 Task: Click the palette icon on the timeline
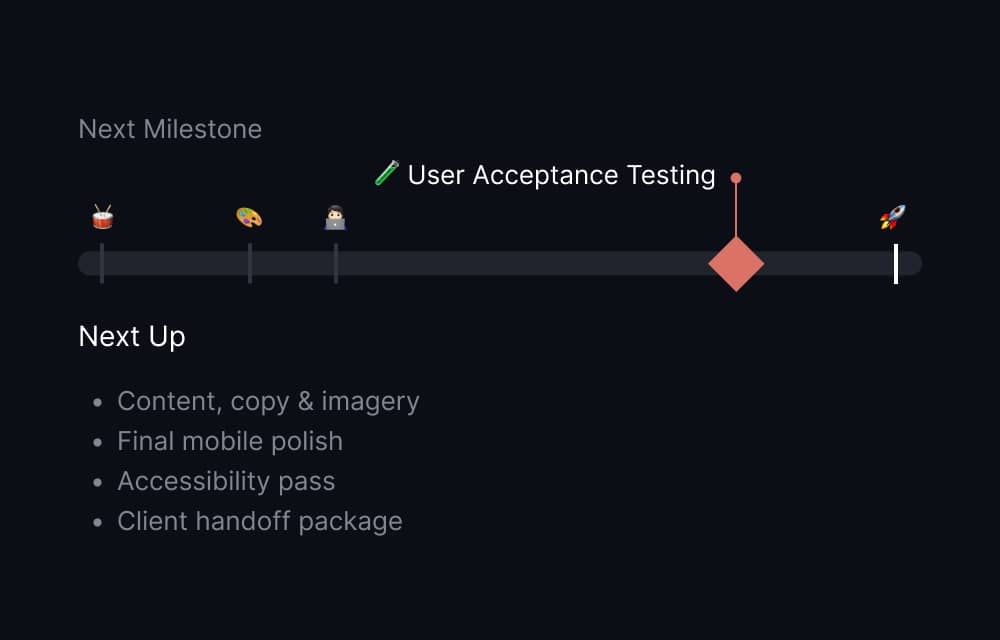(x=247, y=216)
